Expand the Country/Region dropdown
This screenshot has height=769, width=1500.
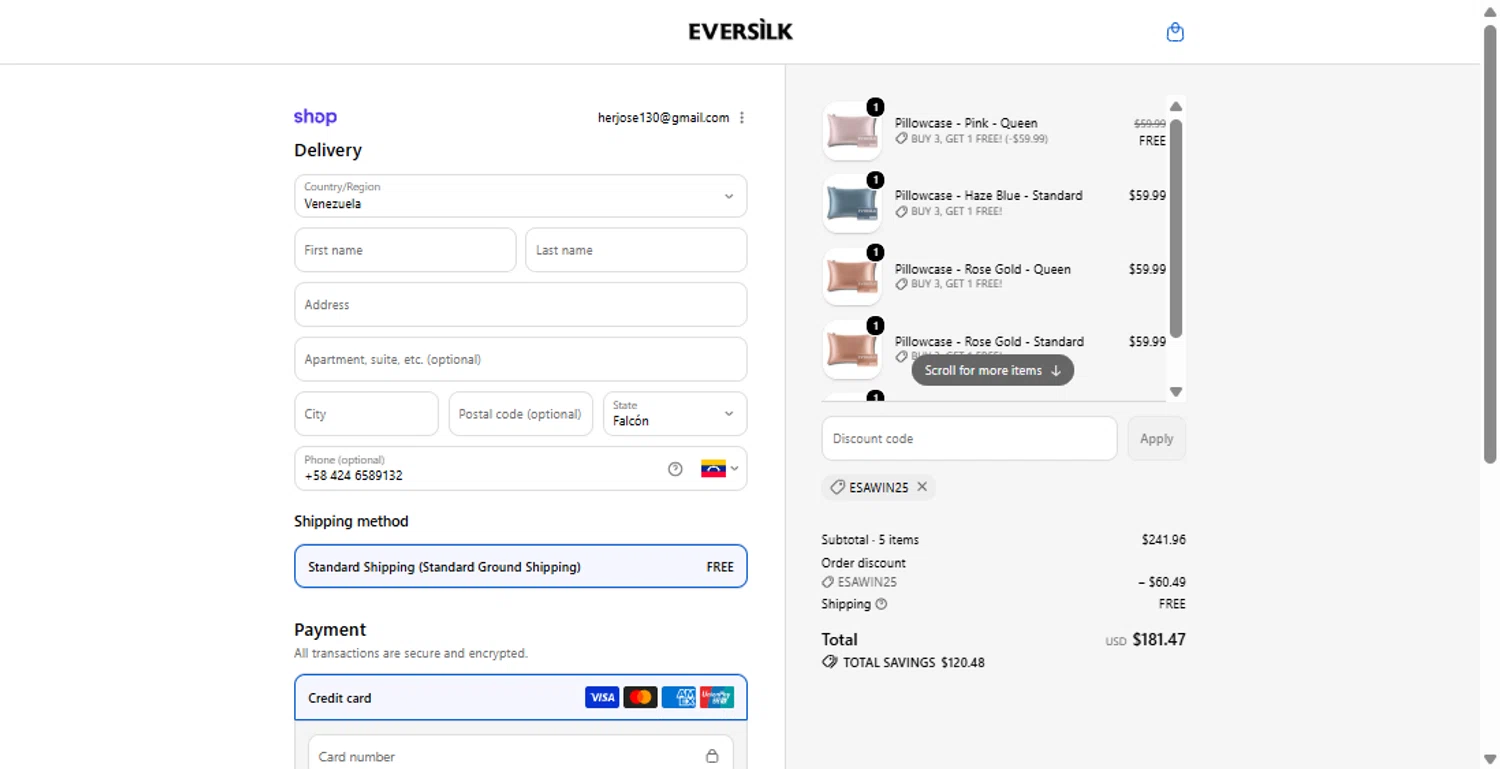[520, 196]
